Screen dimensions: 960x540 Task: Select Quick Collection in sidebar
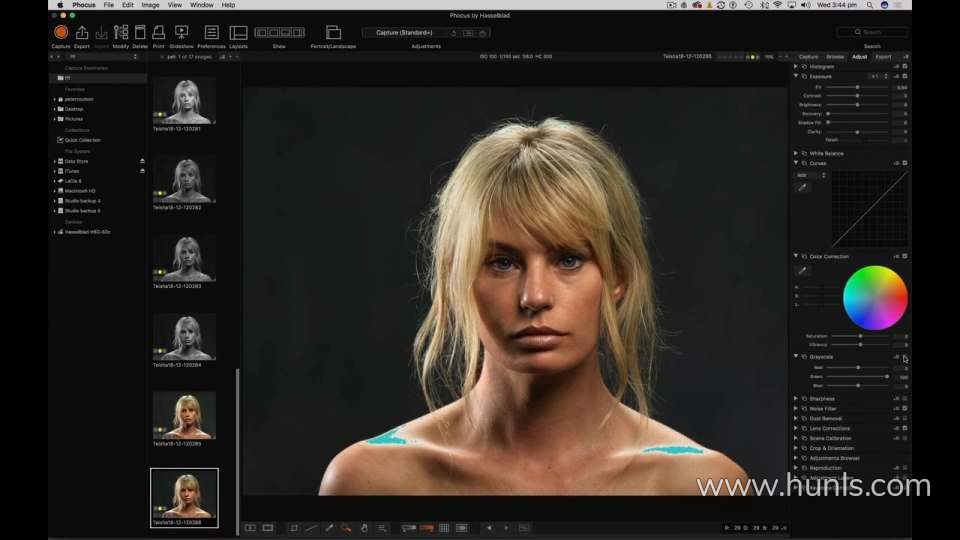[83, 140]
